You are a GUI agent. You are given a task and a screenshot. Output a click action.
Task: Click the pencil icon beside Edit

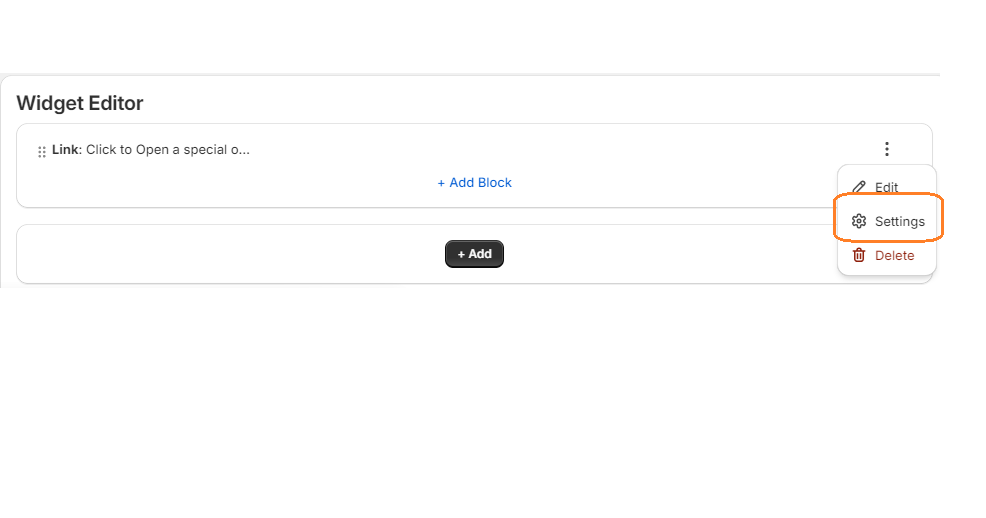[859, 187]
